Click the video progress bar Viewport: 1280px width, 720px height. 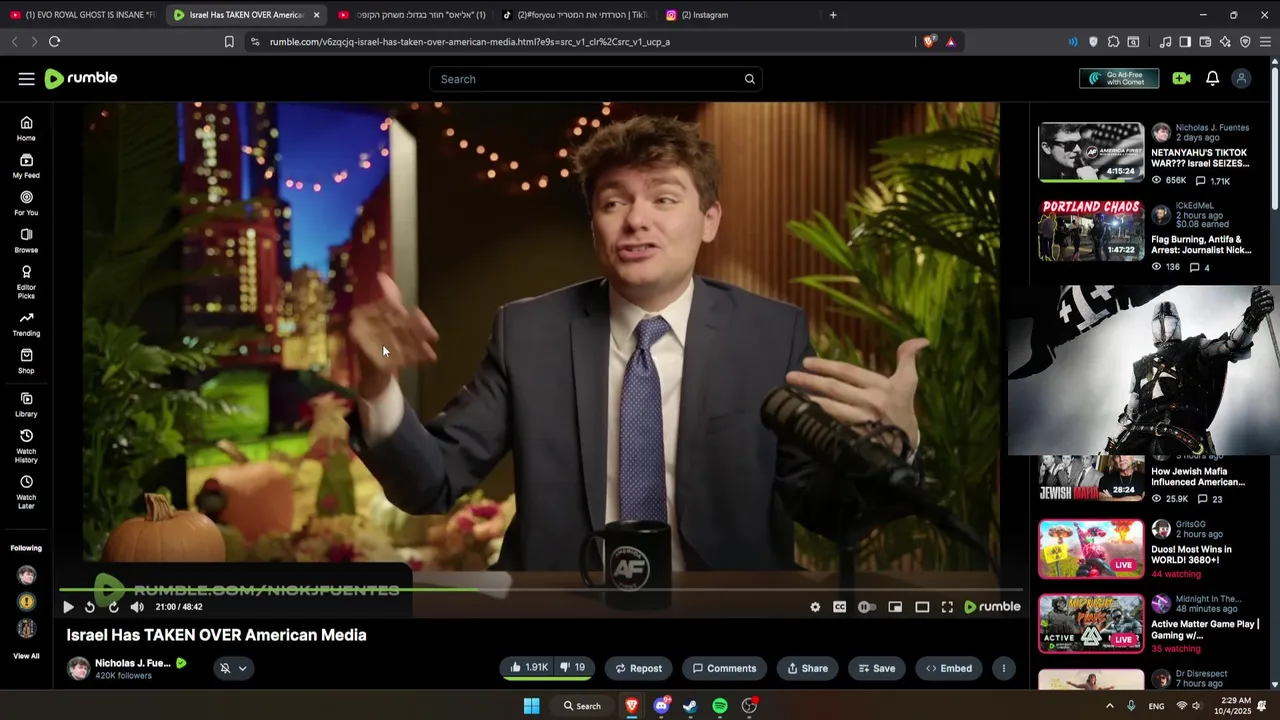pos(541,589)
